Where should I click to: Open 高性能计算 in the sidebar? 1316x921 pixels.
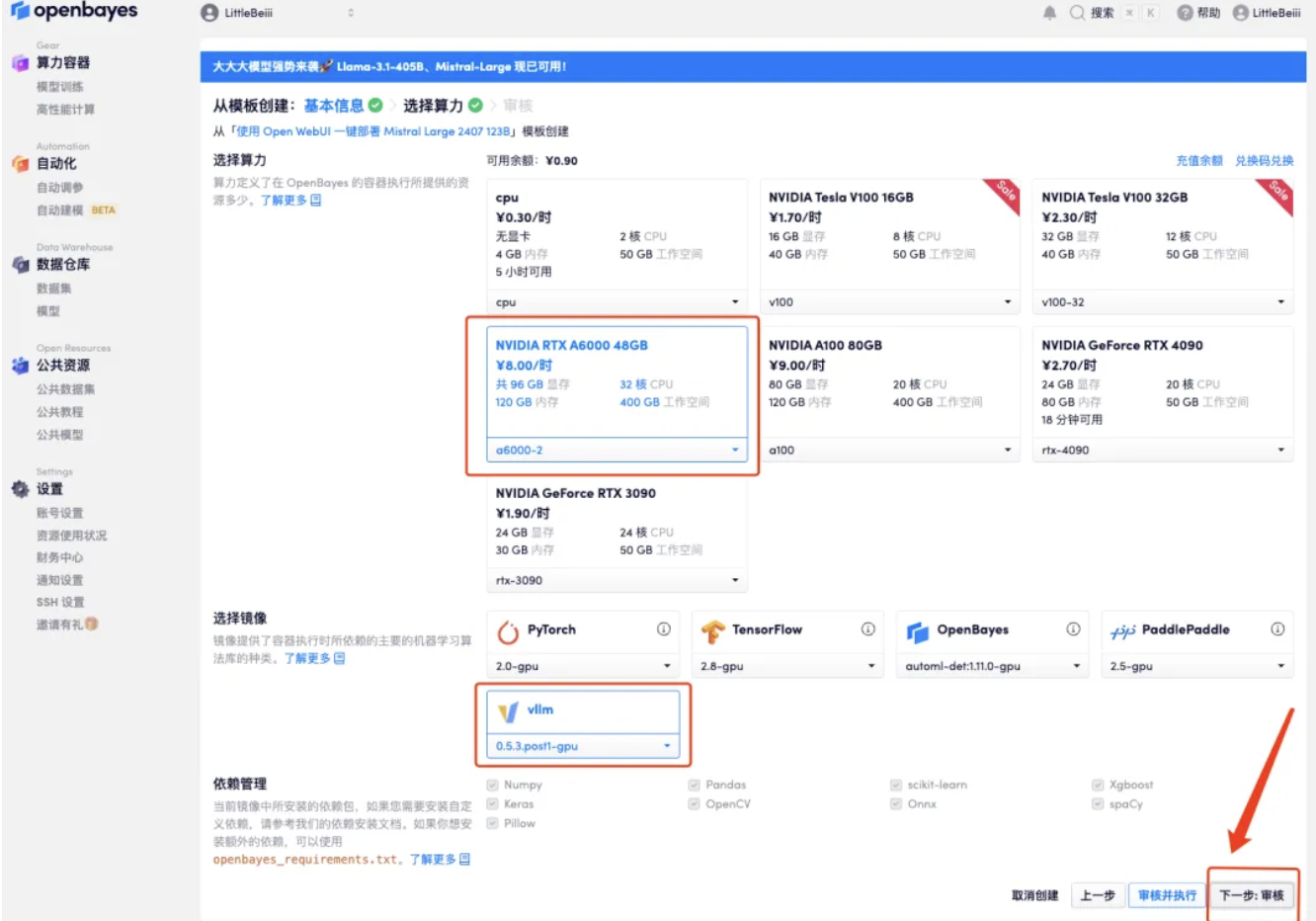[x=66, y=110]
